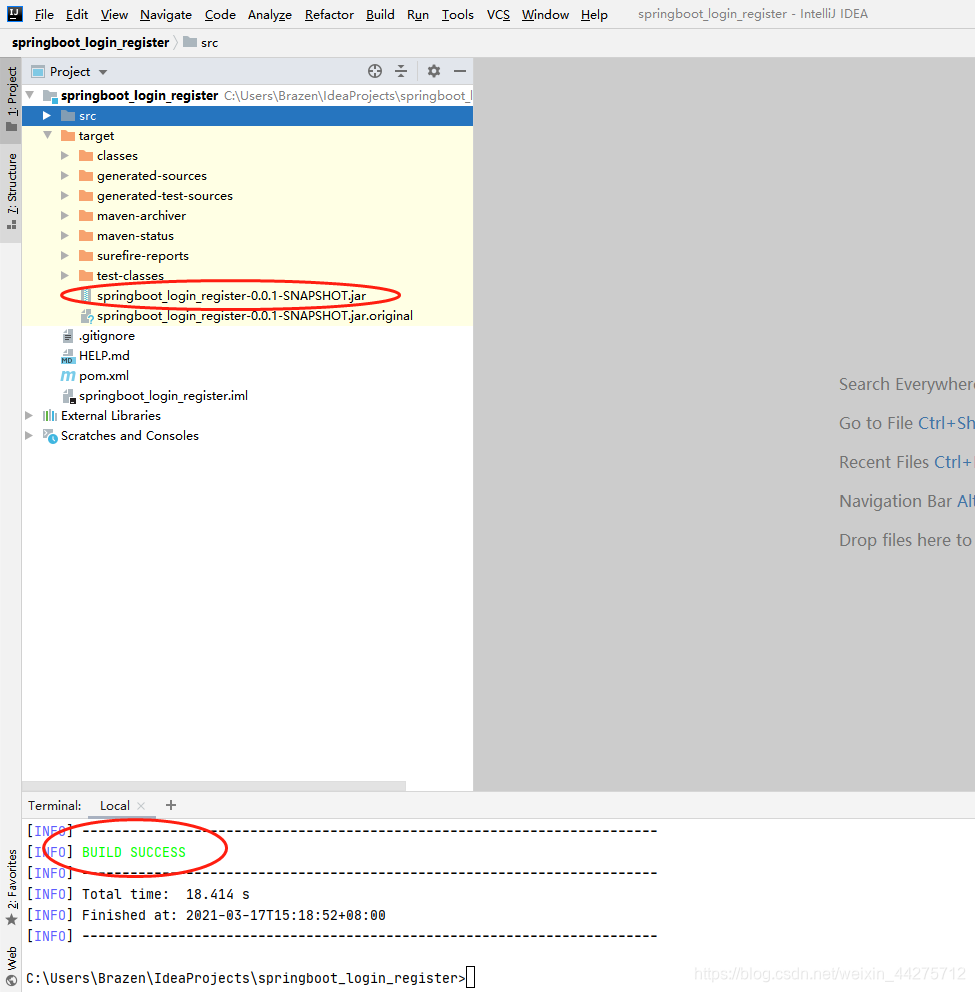The height and width of the screenshot is (992, 975).
Task: Click the terminal command prompt input
Action: 471,977
